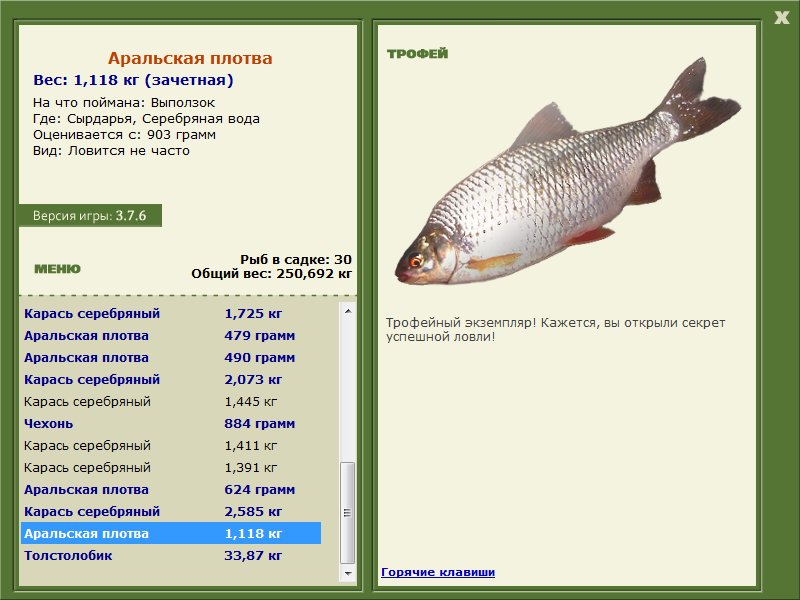Click the scrollbar down arrow in fish list
The image size is (800, 600).
coord(347,573)
